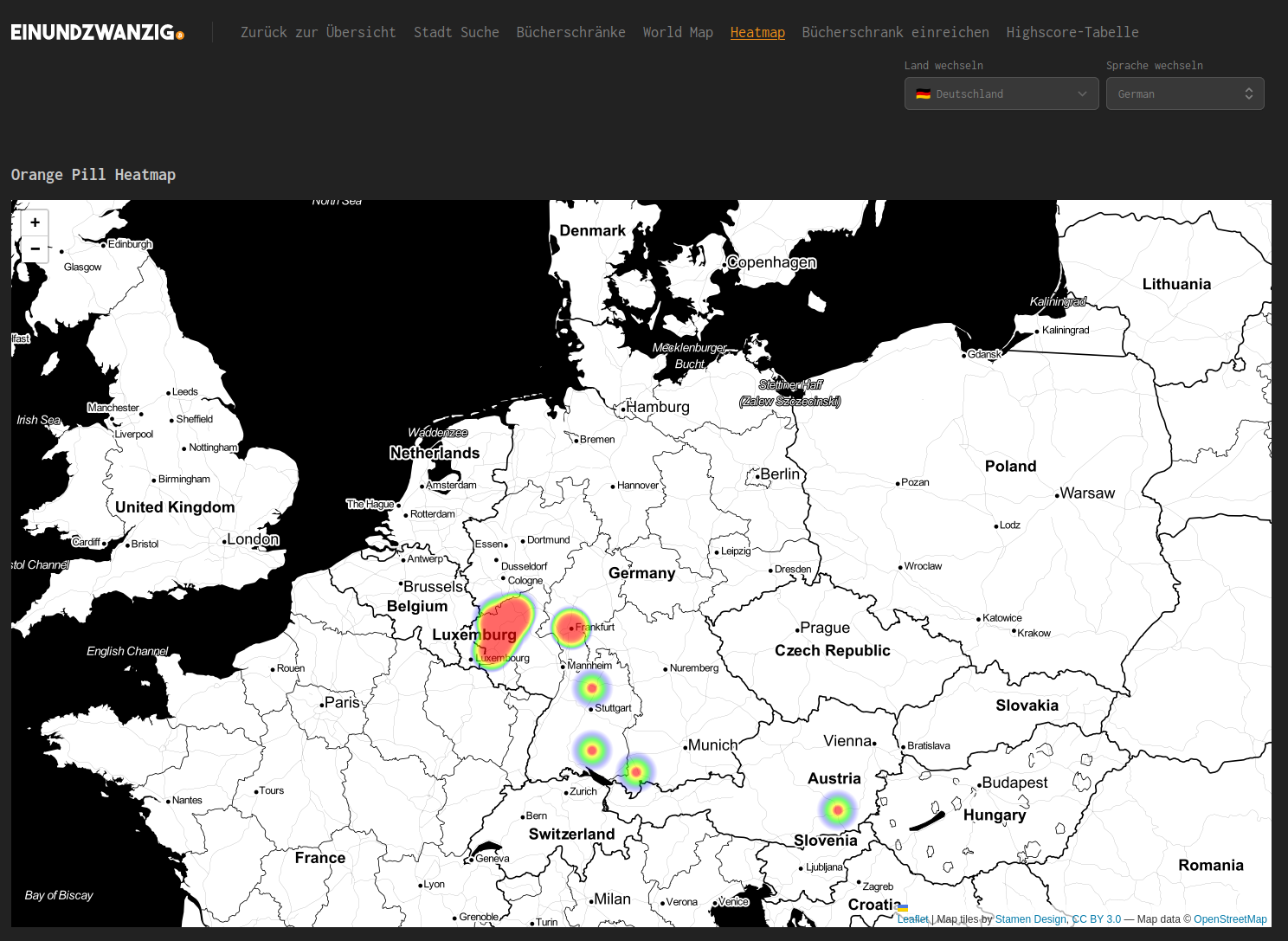Image resolution: width=1288 pixels, height=941 pixels.
Task: Open the German language dropdown
Action: click(1184, 93)
